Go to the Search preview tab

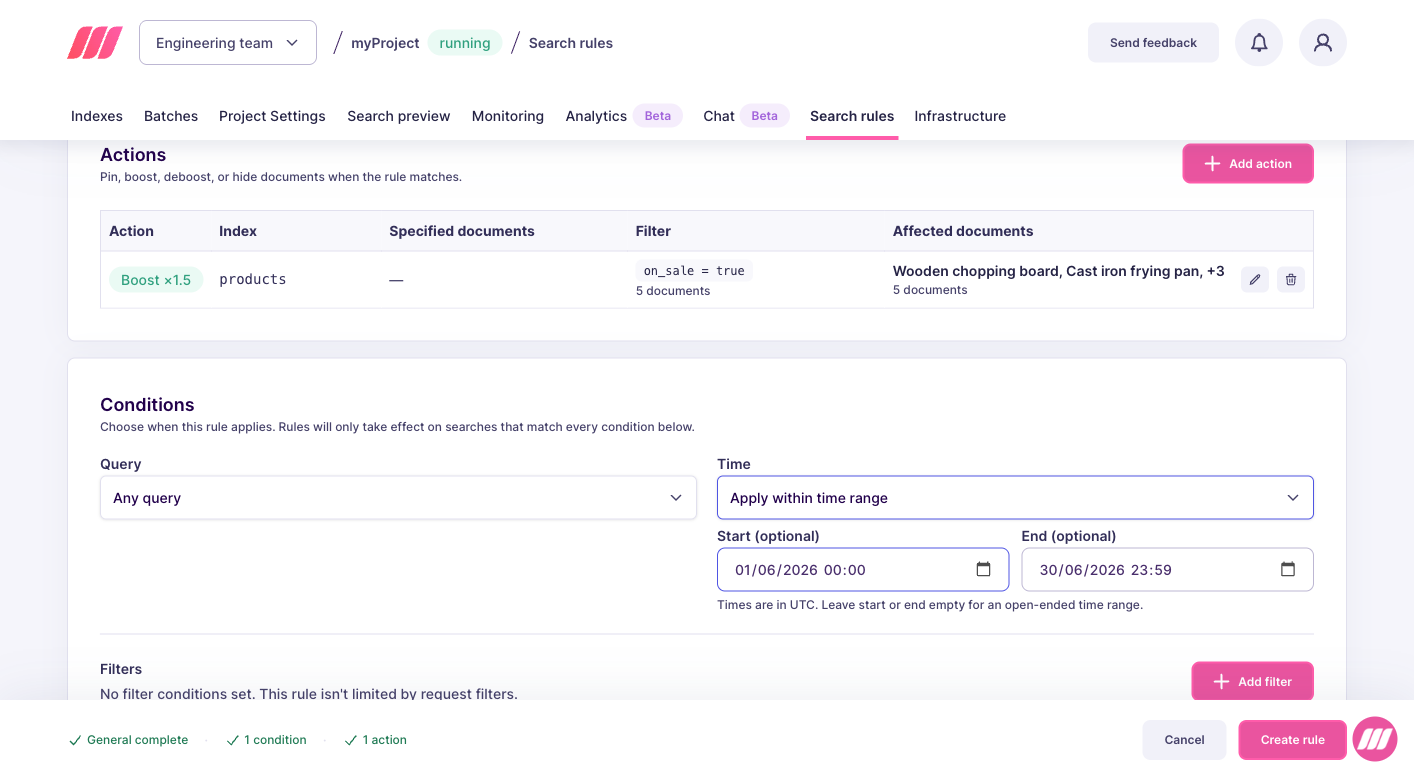[399, 116]
